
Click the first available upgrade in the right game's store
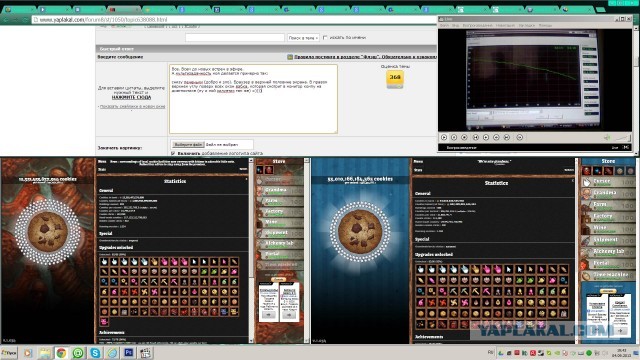587,171
